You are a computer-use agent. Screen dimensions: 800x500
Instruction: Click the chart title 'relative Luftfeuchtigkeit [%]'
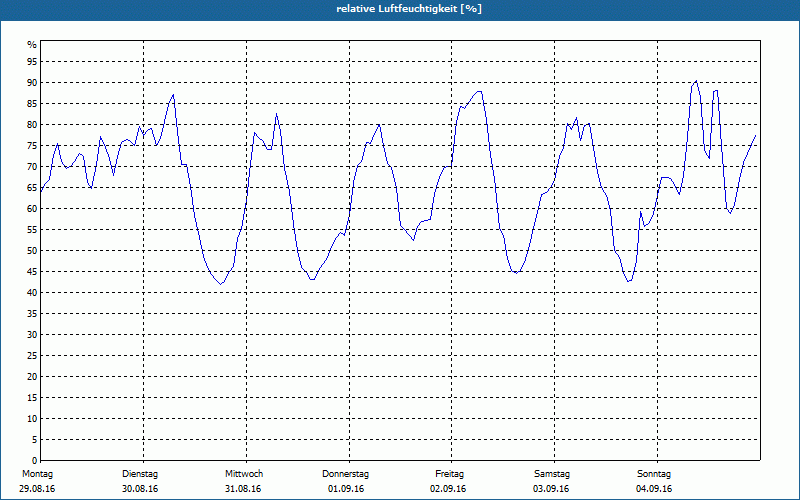coord(409,9)
